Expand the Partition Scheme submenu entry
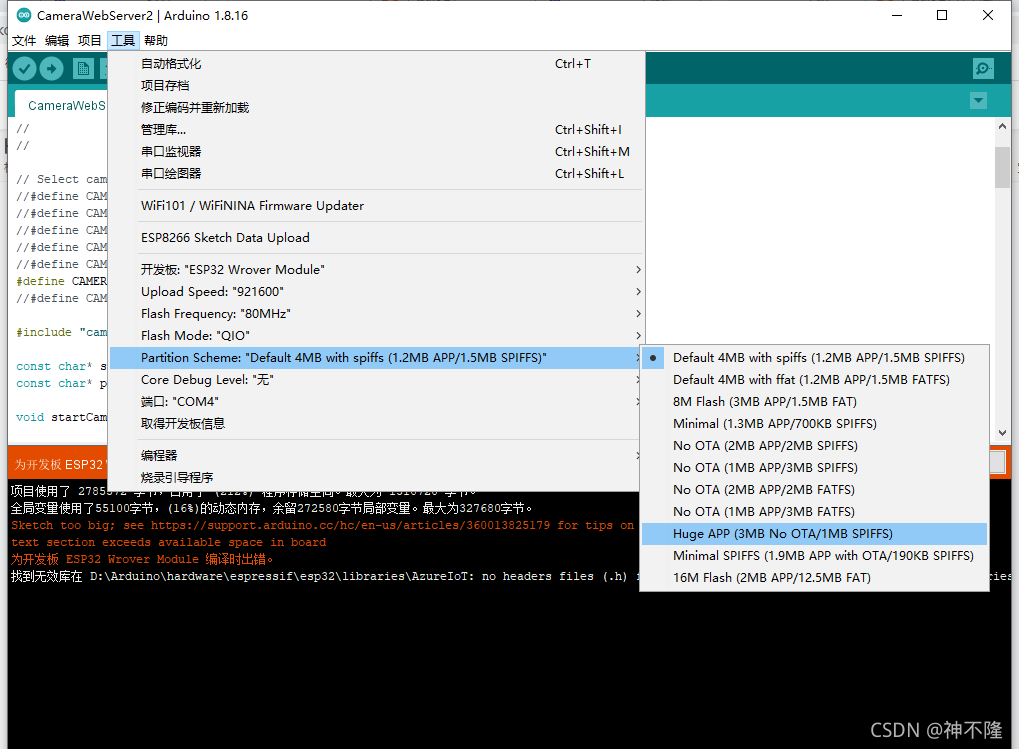Screen dimensions: 1019x749 click(376, 358)
